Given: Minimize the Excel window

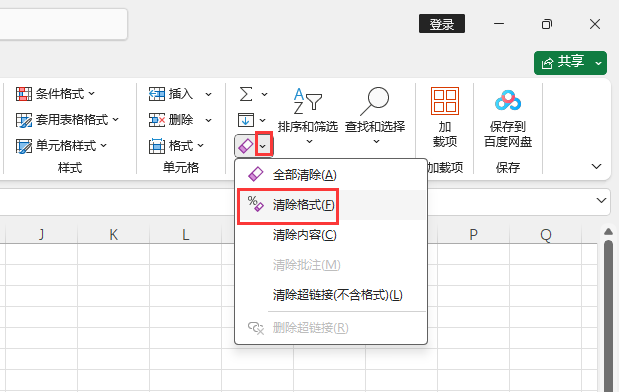Looking at the screenshot, I should [499, 24].
